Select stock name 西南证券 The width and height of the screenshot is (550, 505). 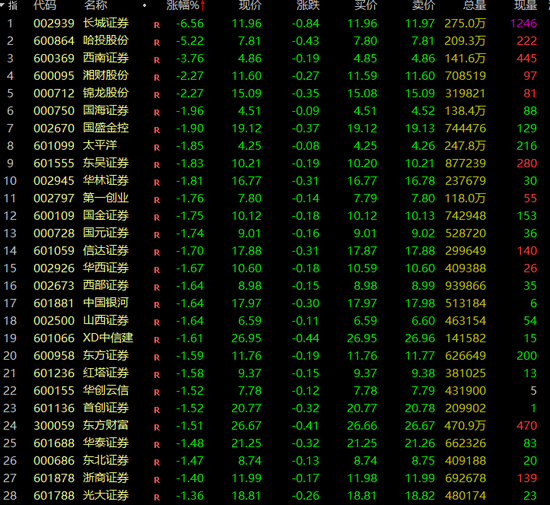point(106,58)
